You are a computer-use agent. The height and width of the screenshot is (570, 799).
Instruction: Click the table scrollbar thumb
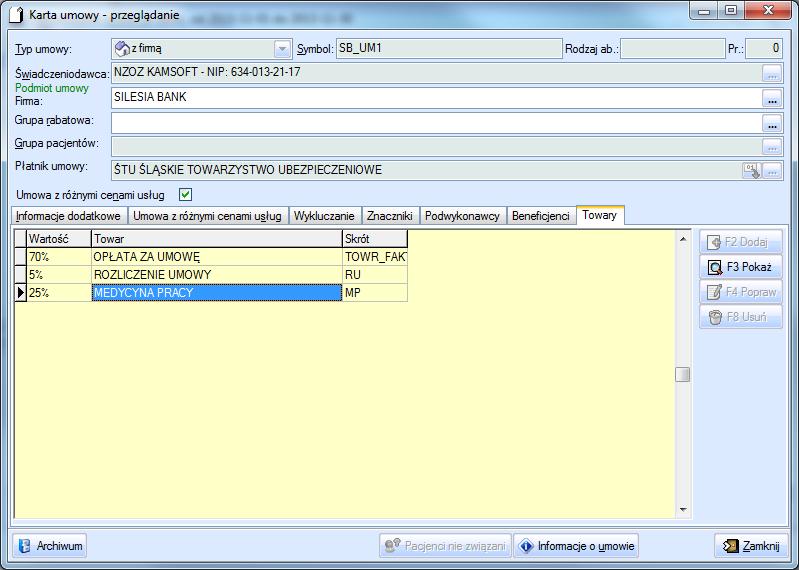tap(683, 374)
